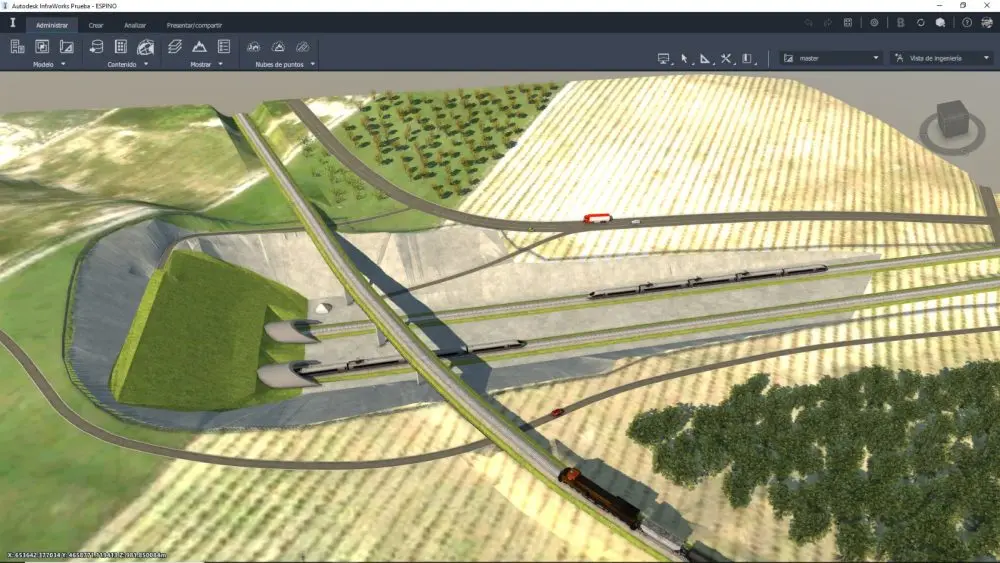
Task: Open the Model Explorer icon in Modelo group
Action: 18,46
